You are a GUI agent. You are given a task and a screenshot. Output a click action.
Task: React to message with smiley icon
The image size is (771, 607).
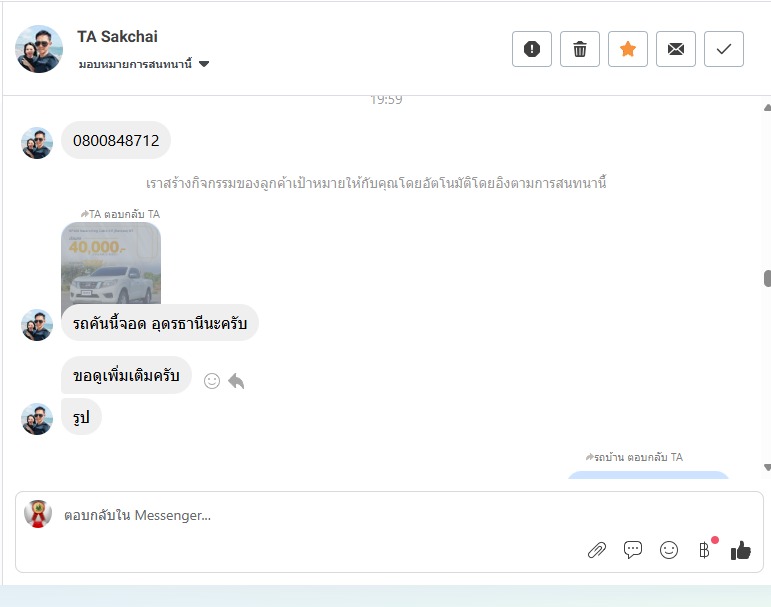(212, 381)
